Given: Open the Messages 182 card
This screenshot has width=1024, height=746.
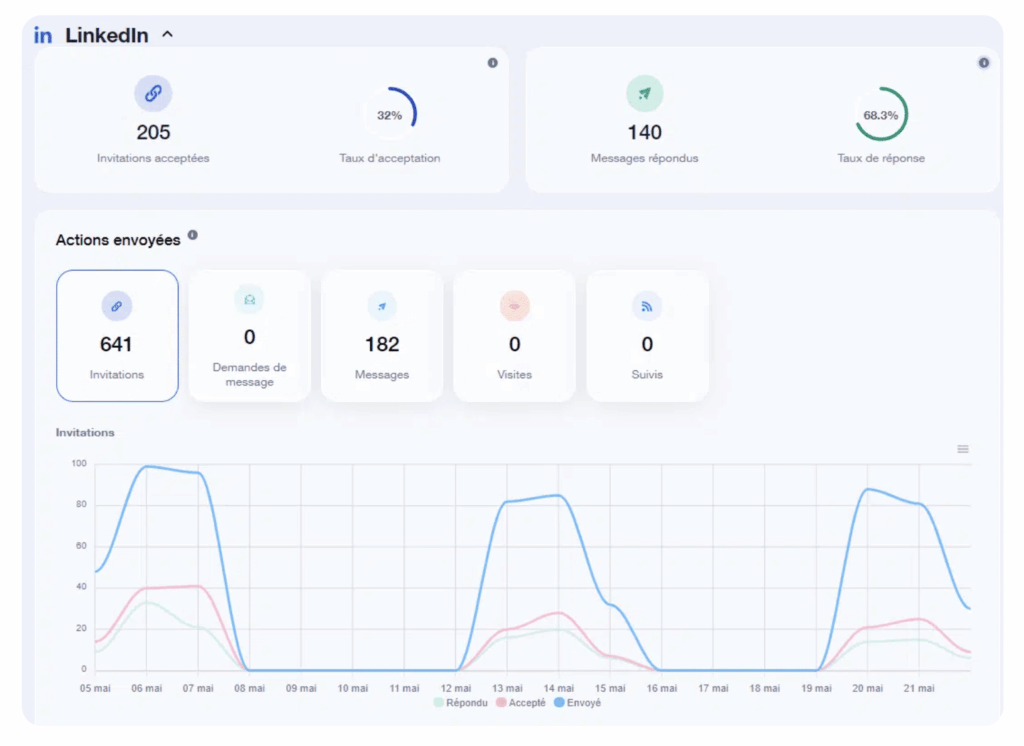Looking at the screenshot, I should coord(382,336).
